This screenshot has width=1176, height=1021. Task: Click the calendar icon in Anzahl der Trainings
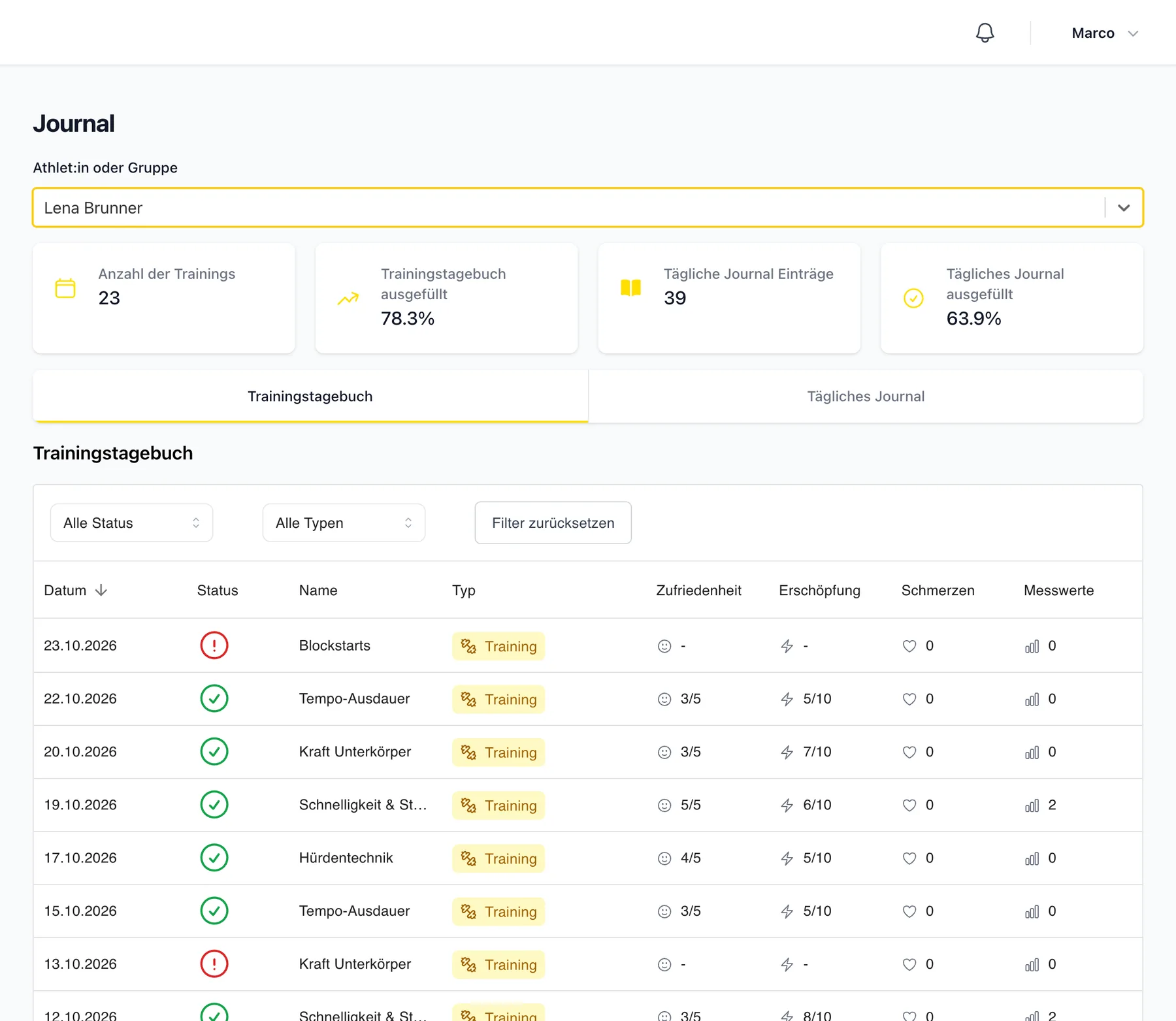coord(65,288)
